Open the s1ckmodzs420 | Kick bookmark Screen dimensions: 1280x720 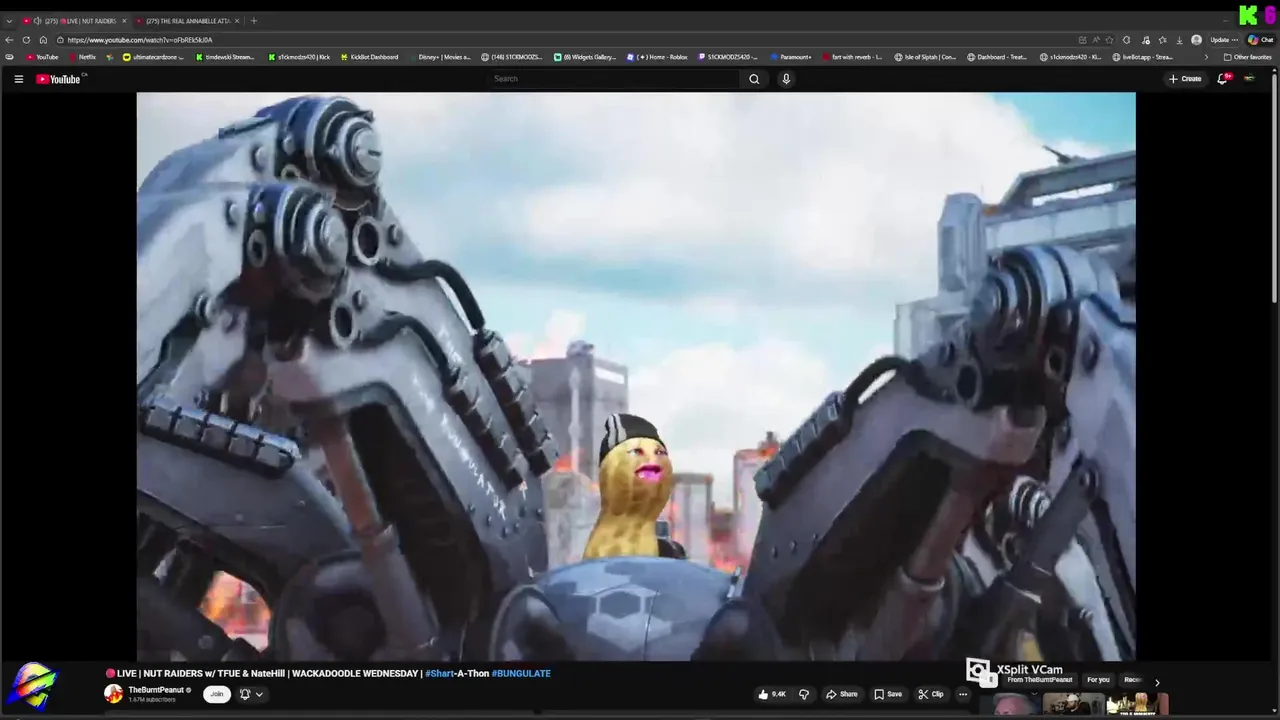coord(299,57)
